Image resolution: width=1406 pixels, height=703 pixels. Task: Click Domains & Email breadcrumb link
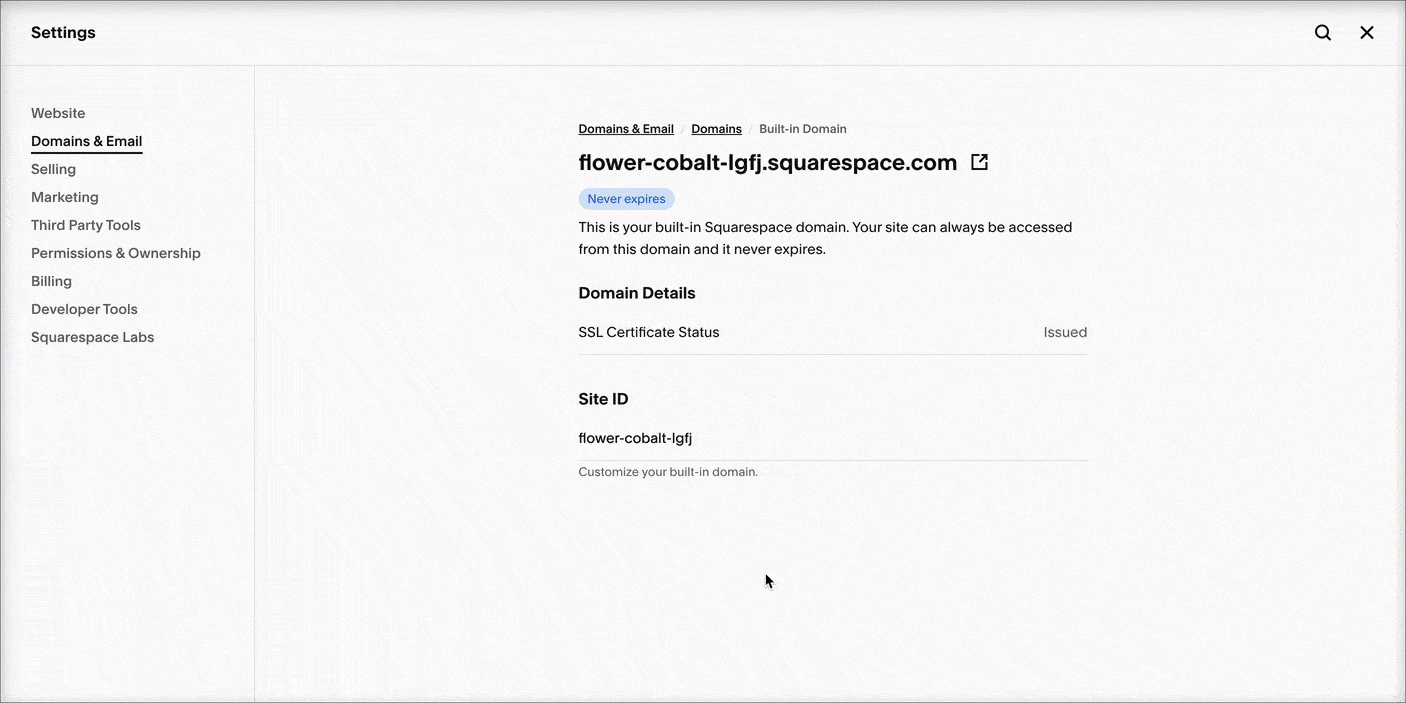[x=626, y=129]
